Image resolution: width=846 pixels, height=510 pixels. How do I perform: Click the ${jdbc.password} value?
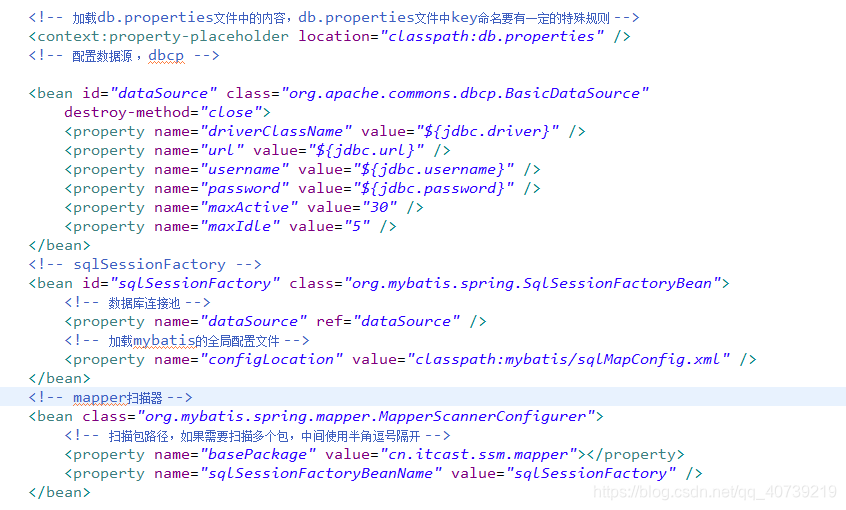[x=433, y=188]
